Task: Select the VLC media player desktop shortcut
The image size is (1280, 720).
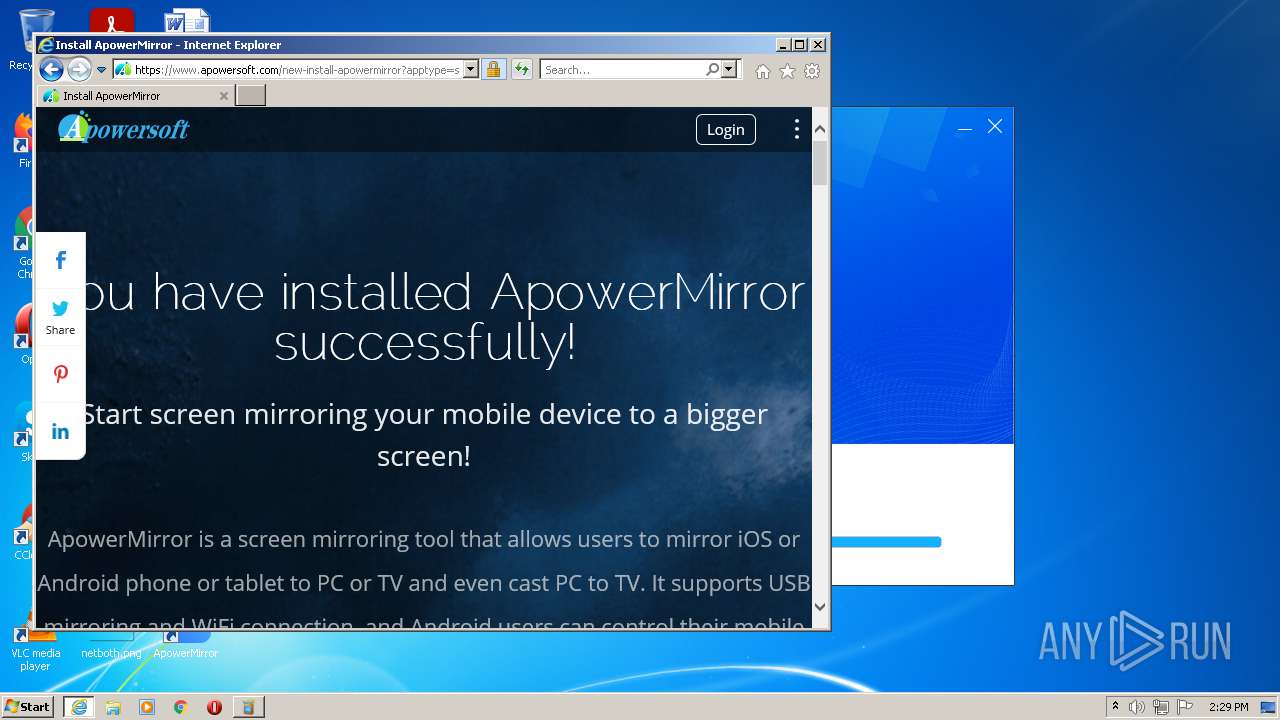Action: point(35,651)
